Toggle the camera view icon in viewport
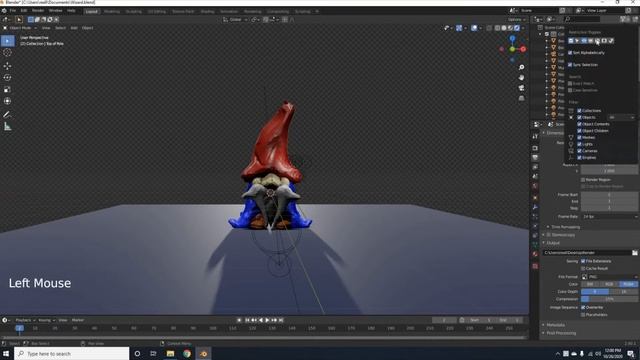The image size is (640, 360). click(x=521, y=88)
